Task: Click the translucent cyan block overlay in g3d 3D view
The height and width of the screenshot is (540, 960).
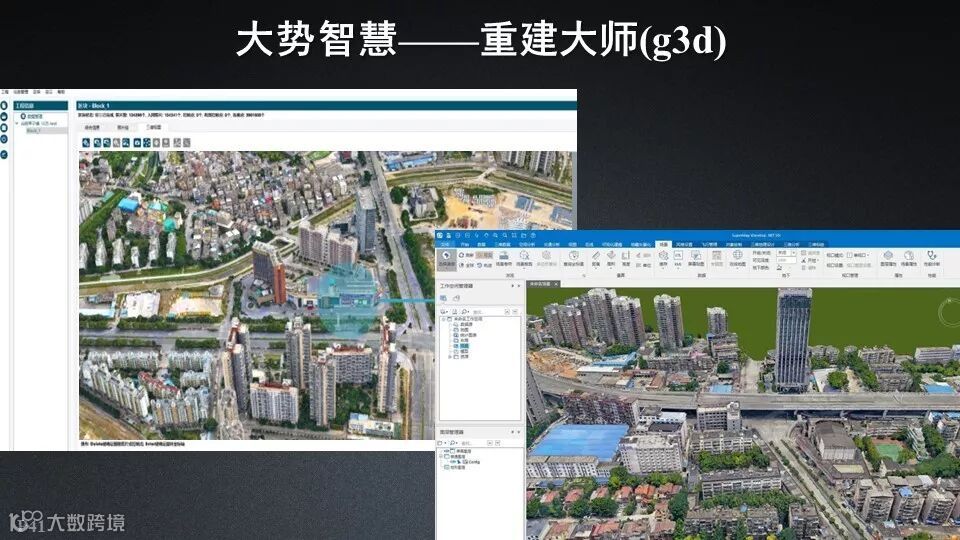Action: pos(347,299)
